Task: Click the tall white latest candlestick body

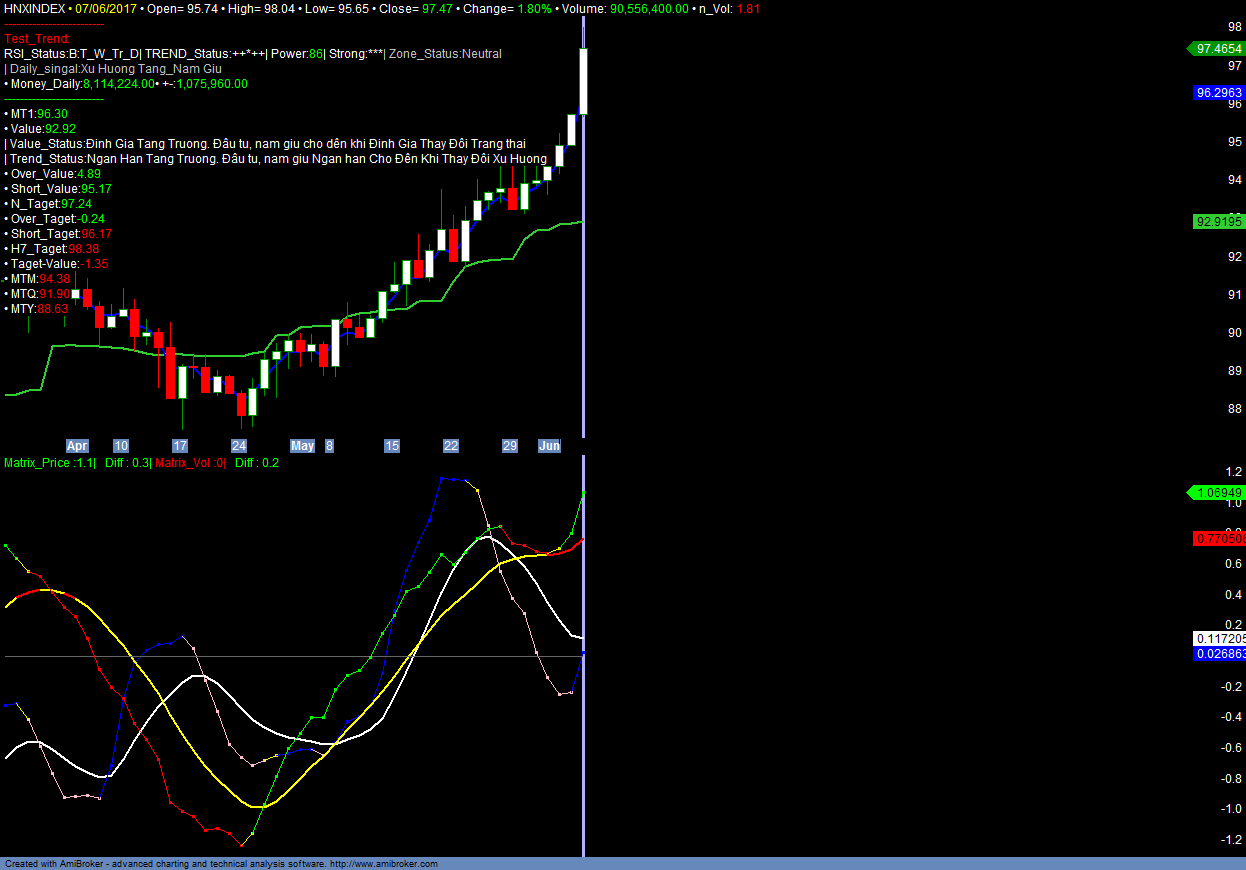Action: click(583, 80)
